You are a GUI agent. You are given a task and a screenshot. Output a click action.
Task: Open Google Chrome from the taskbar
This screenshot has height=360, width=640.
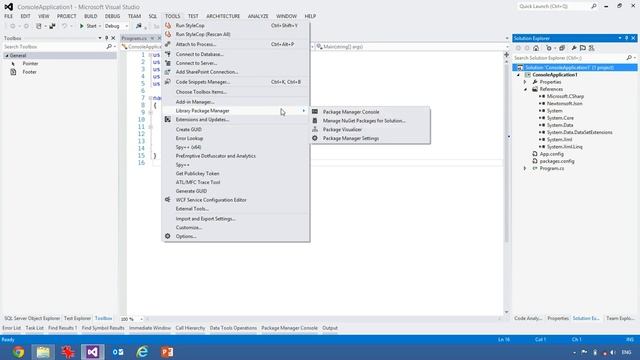[x=18, y=351]
